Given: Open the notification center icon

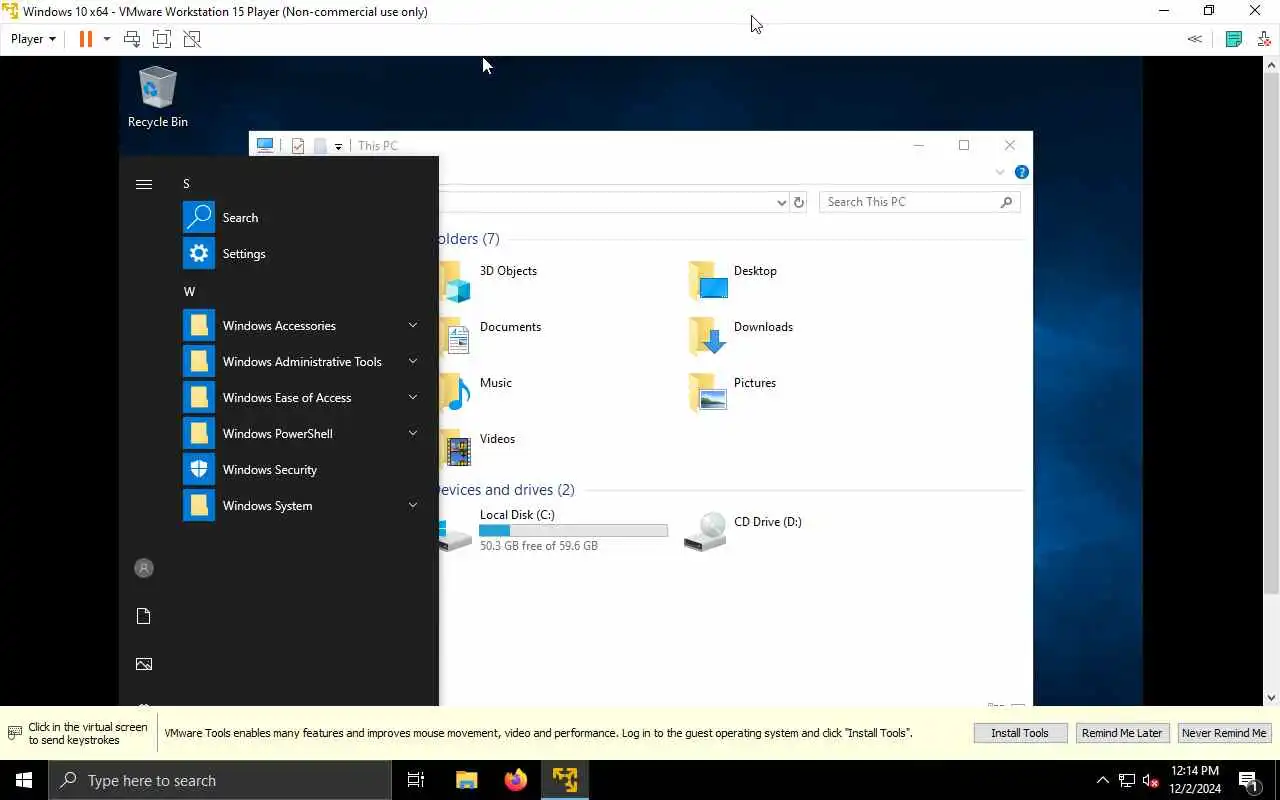Looking at the screenshot, I should (1249, 780).
